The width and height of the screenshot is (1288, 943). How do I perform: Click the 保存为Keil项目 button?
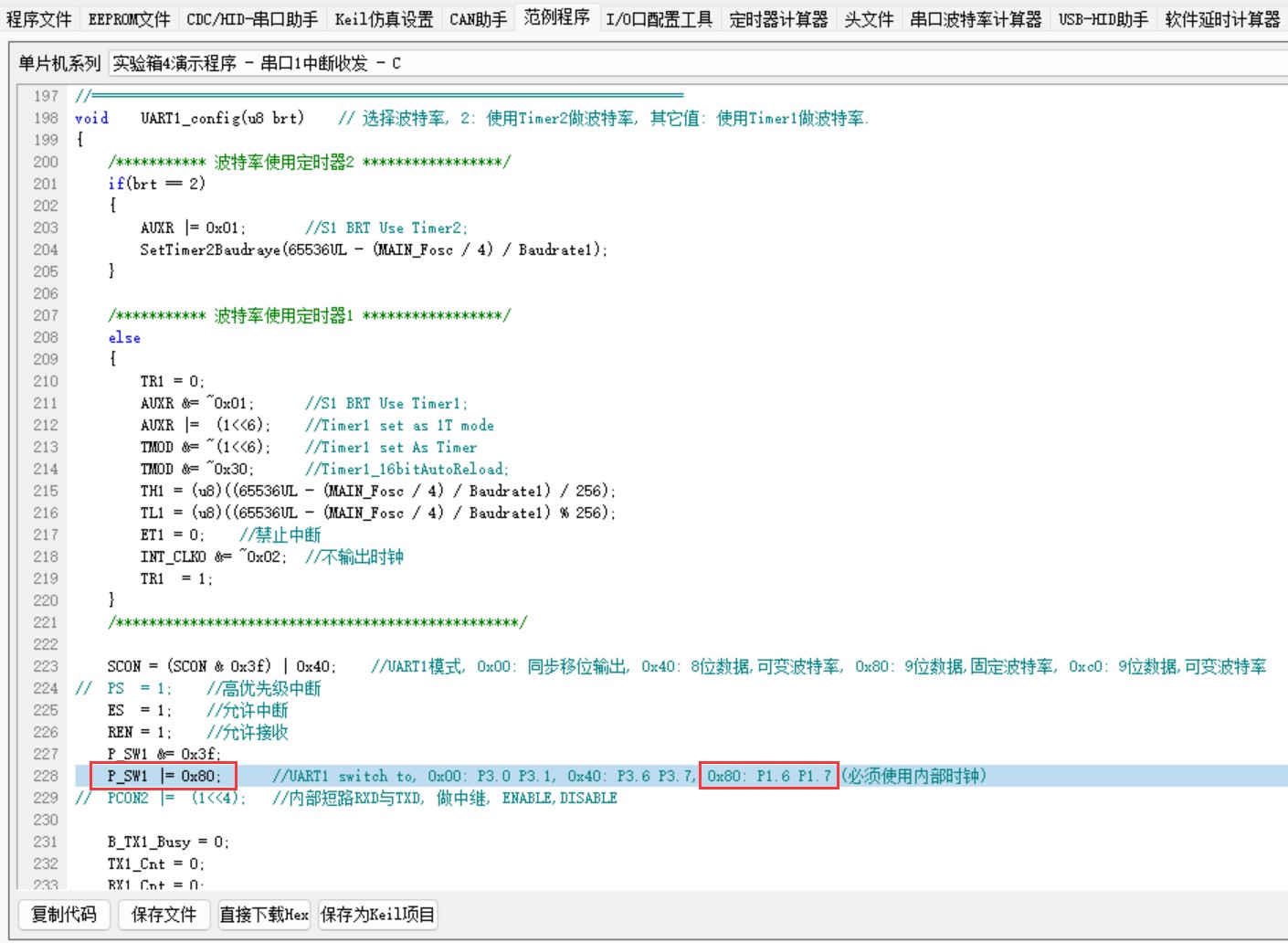(377, 915)
